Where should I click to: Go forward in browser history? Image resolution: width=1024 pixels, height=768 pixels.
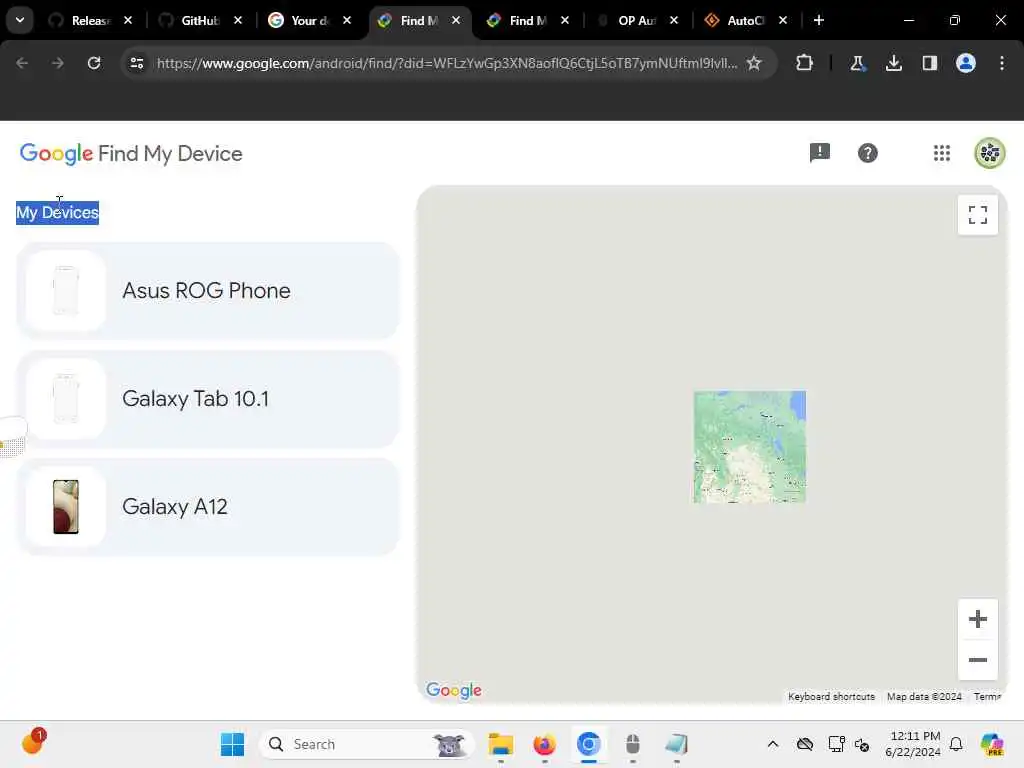[57, 63]
